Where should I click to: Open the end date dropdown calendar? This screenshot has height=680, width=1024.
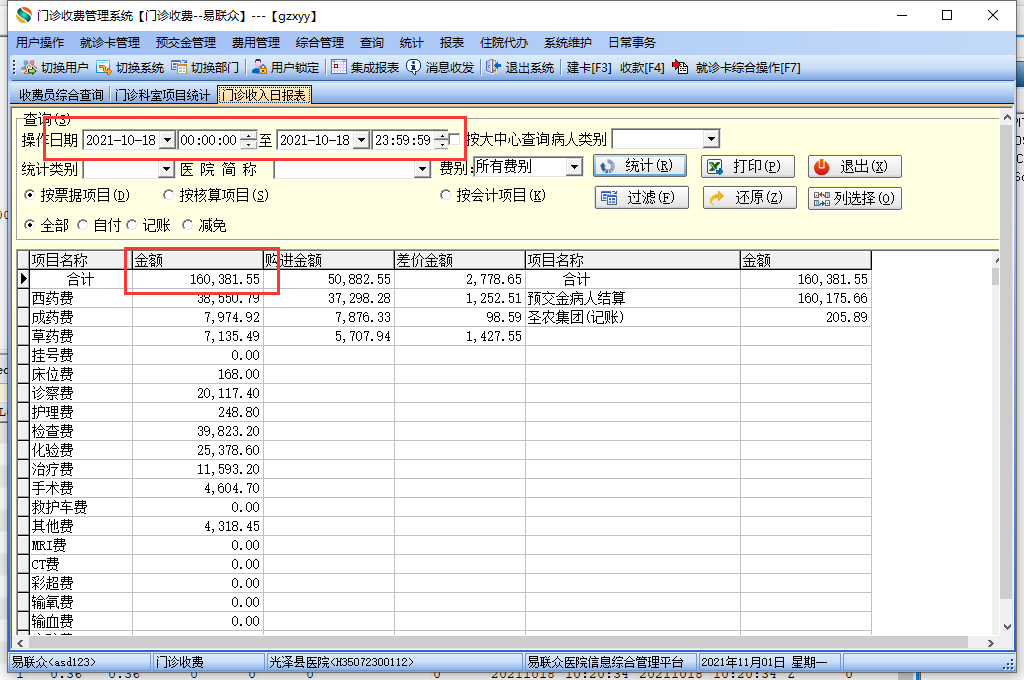361,140
